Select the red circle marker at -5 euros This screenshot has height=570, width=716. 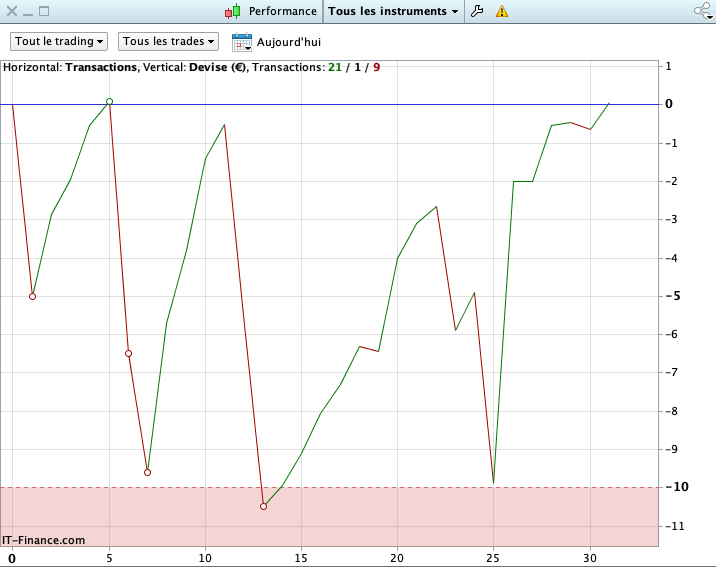pos(32,296)
